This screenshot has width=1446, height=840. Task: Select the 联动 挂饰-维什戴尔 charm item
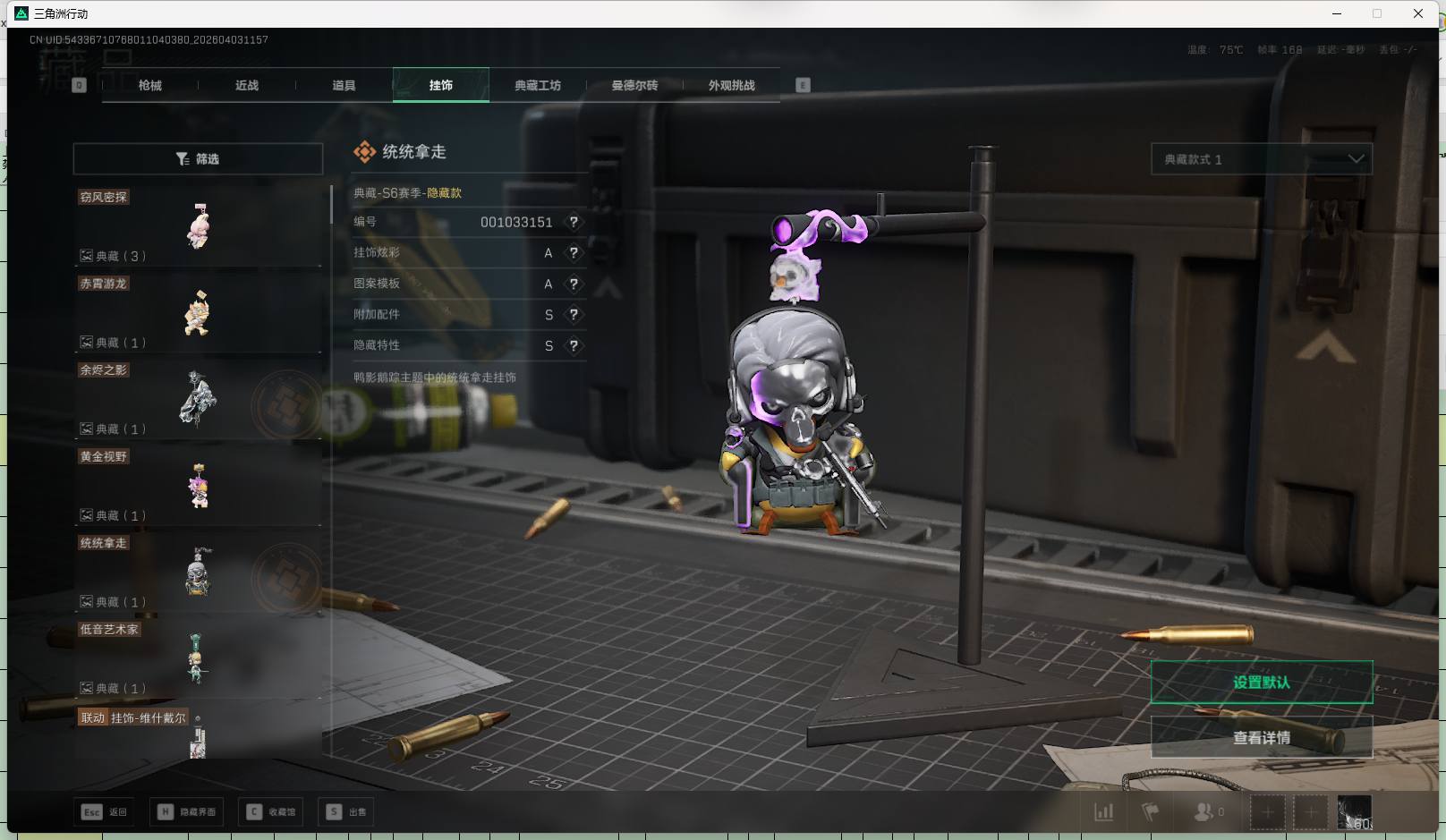point(198,732)
